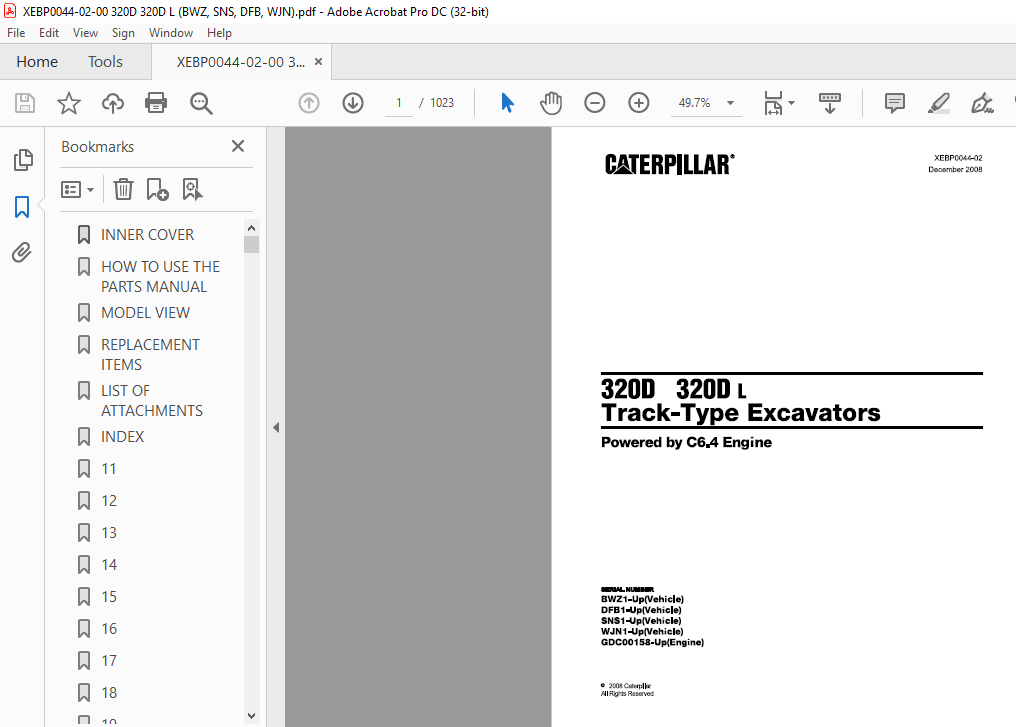This screenshot has width=1016, height=727.
Task: Open the Help menu
Action: click(219, 33)
